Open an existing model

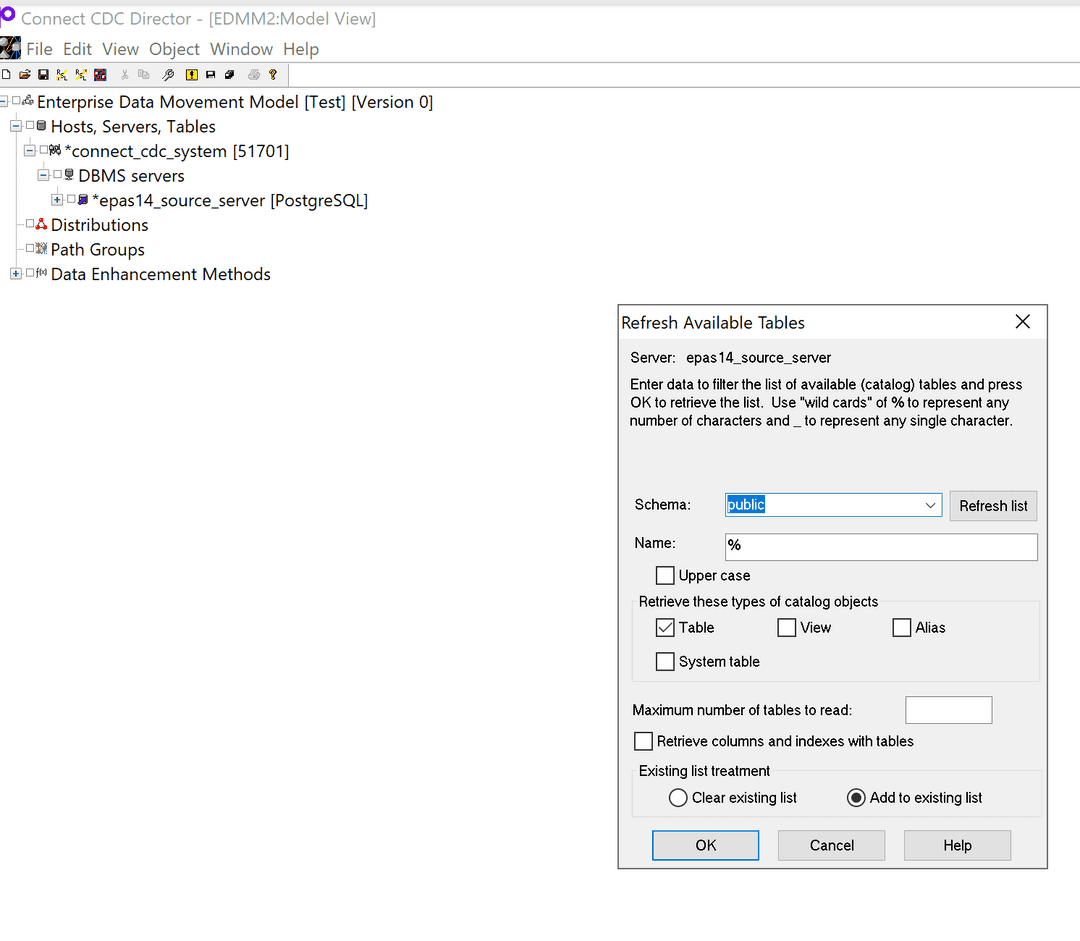[24, 74]
